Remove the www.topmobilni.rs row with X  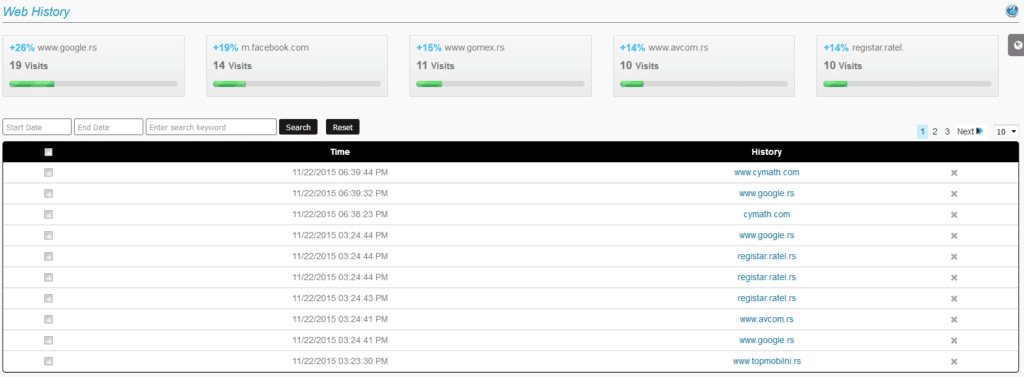pyautogui.click(x=953, y=361)
